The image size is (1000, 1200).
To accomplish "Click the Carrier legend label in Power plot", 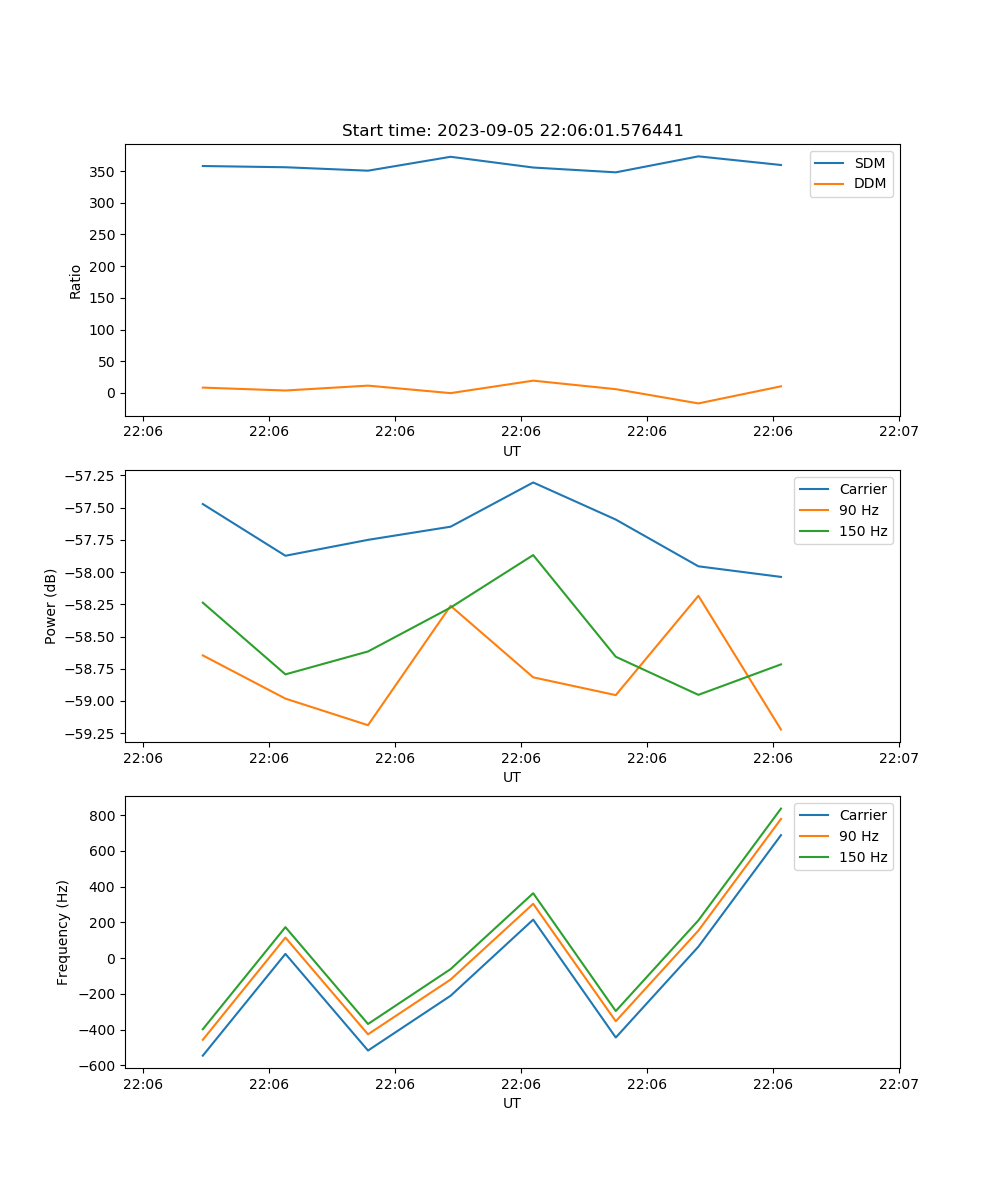I will pos(862,489).
